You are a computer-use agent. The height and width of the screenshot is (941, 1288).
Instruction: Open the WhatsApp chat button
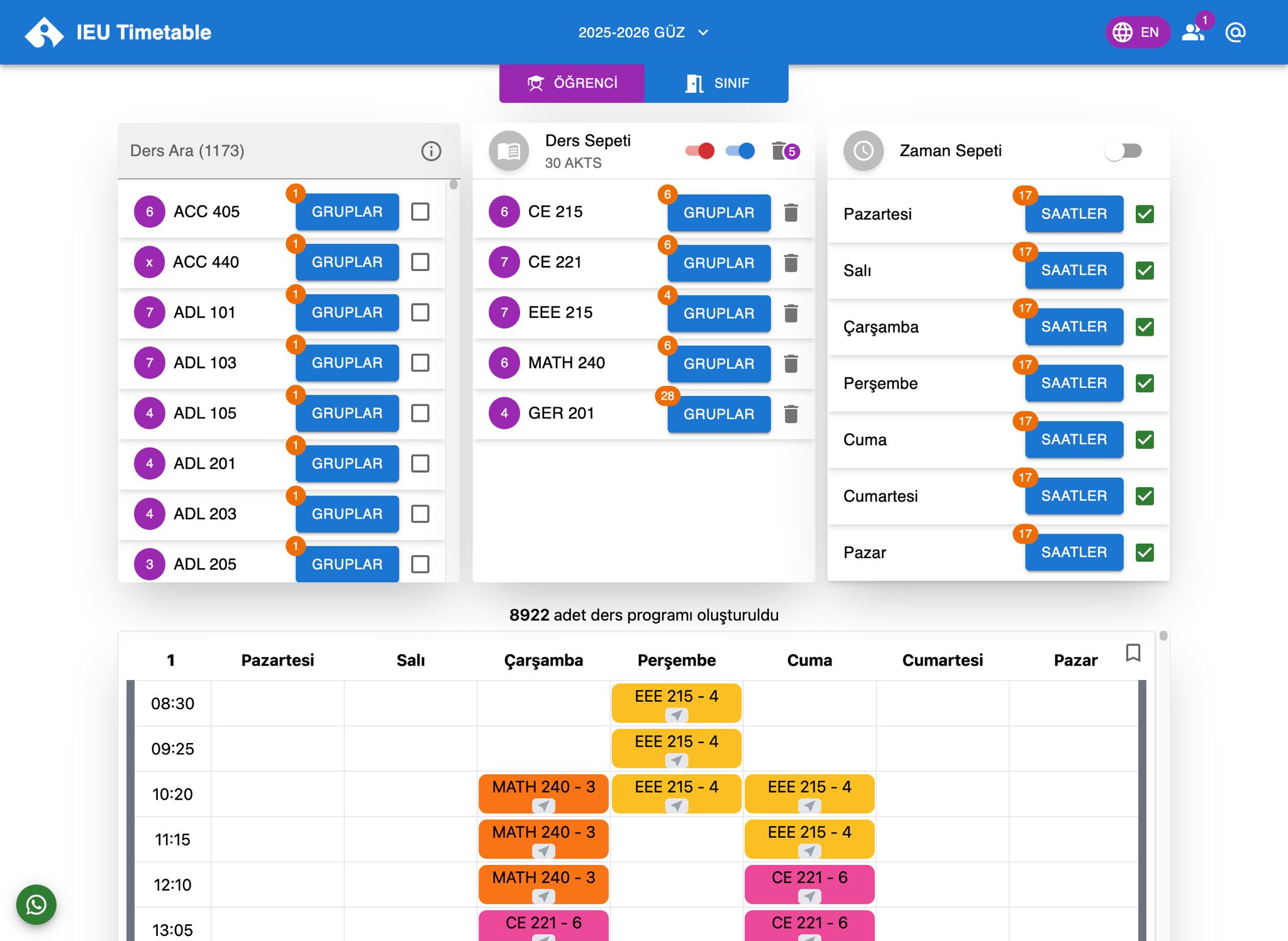click(x=36, y=905)
